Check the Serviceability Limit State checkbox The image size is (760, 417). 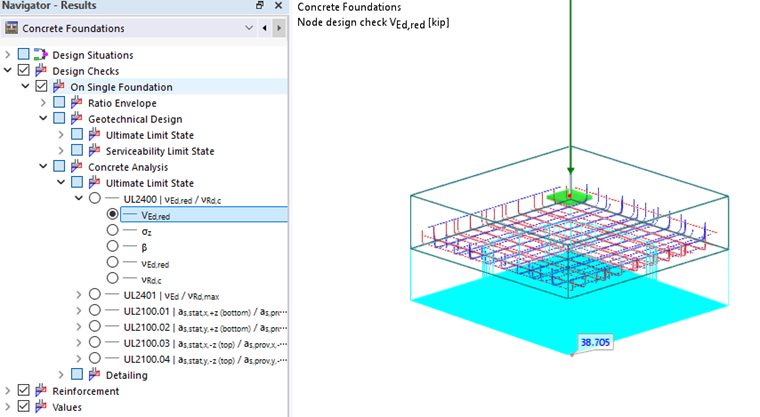click(77, 150)
